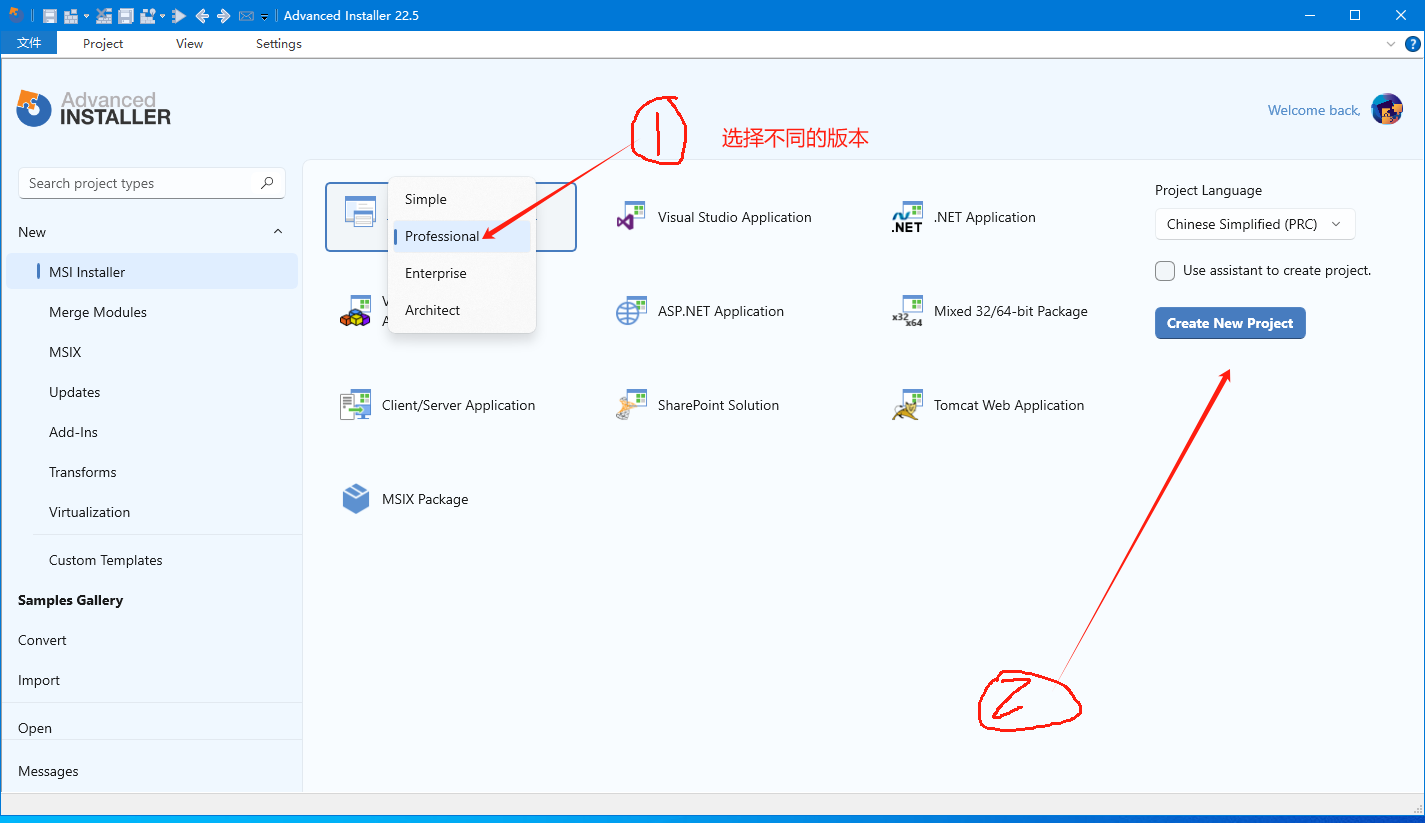Click the Back arrow in title bar
Image resolution: width=1425 pixels, height=823 pixels.
tap(202, 16)
